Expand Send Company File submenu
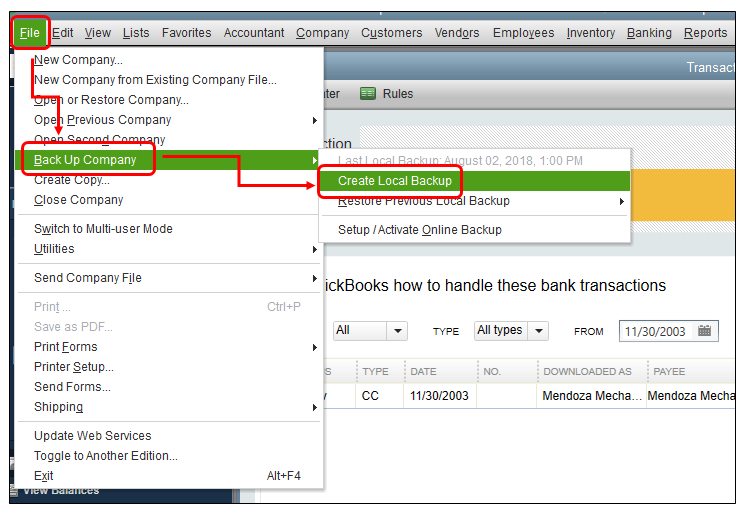The width and height of the screenshot is (747, 517). (169, 278)
